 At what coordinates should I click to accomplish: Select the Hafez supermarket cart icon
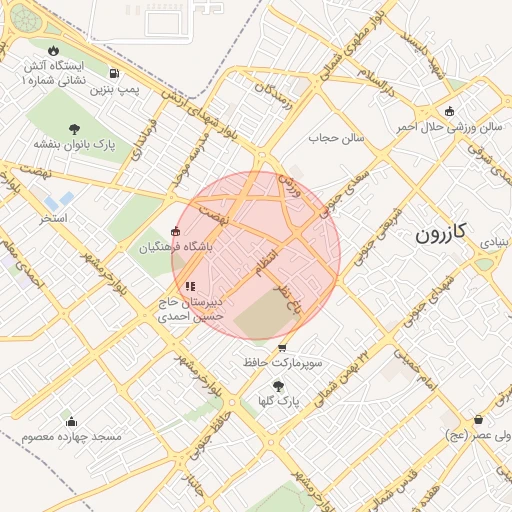coord(282,348)
